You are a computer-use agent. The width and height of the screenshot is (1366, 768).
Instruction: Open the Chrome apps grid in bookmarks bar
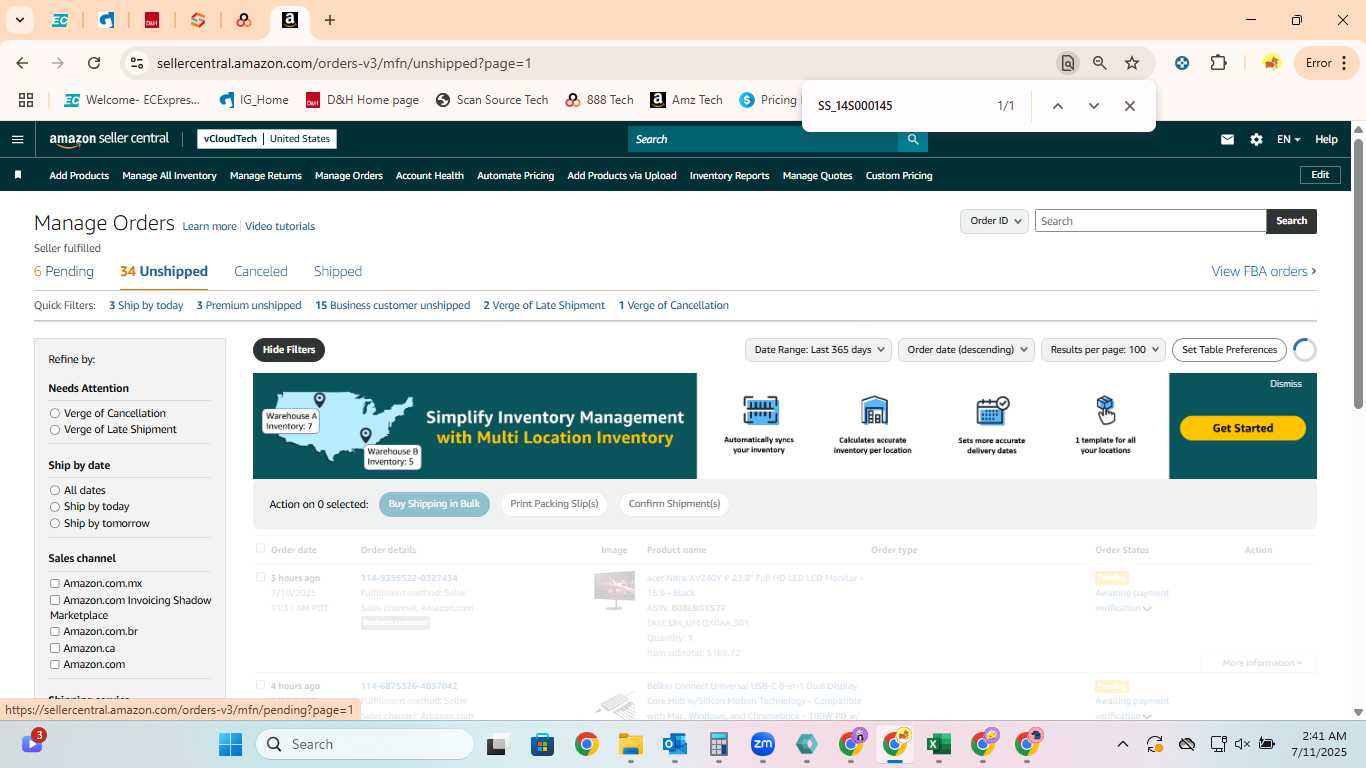click(x=26, y=100)
